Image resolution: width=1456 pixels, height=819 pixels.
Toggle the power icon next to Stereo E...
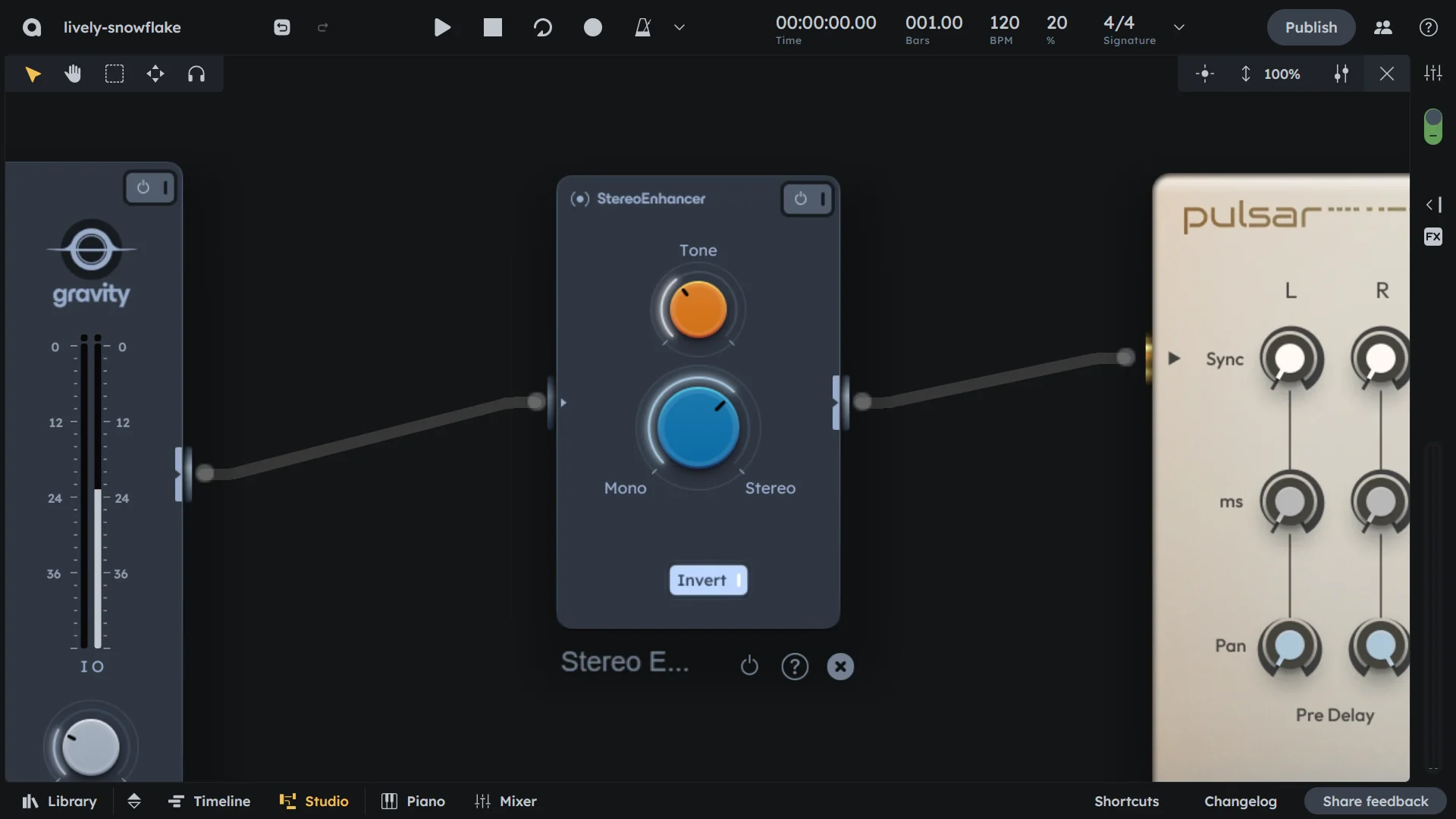749,666
